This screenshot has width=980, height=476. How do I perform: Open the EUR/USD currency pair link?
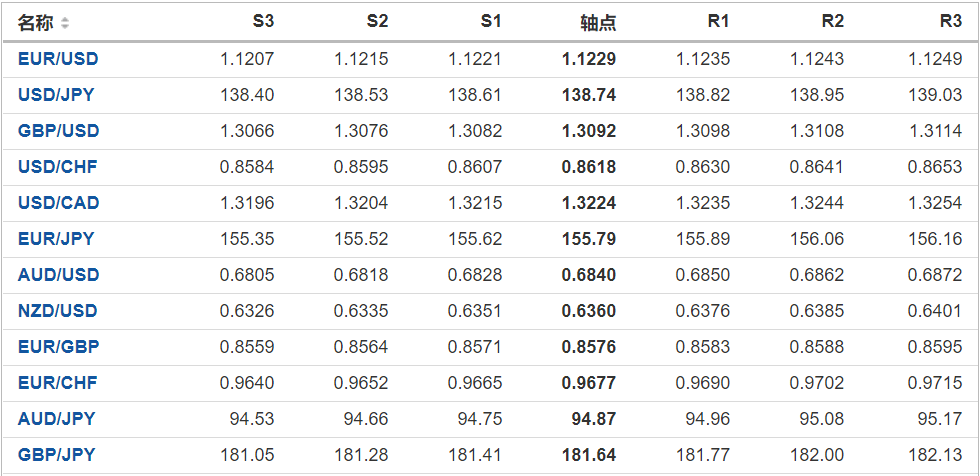58,59
